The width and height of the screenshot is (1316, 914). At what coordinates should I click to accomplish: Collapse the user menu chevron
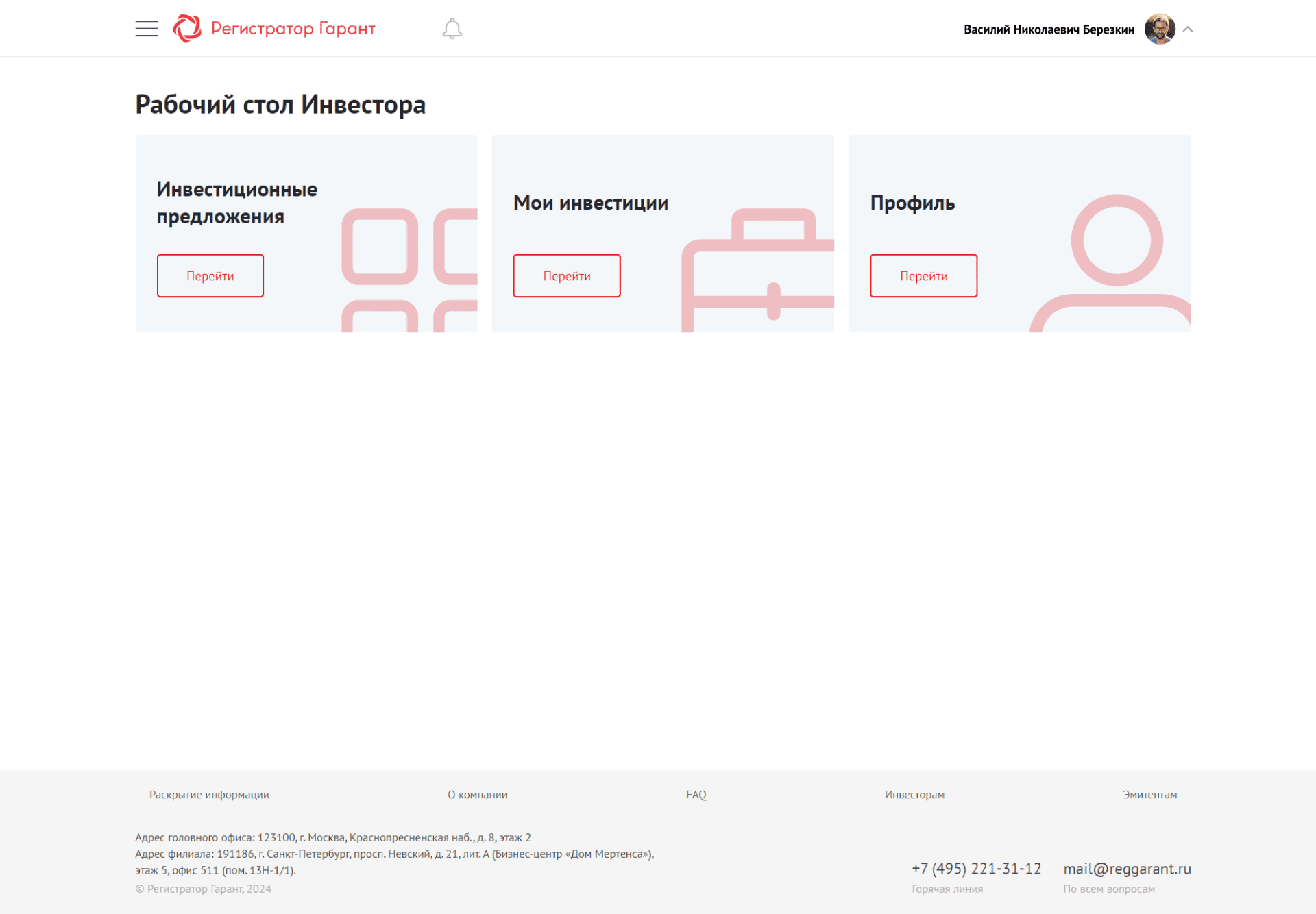(1188, 29)
